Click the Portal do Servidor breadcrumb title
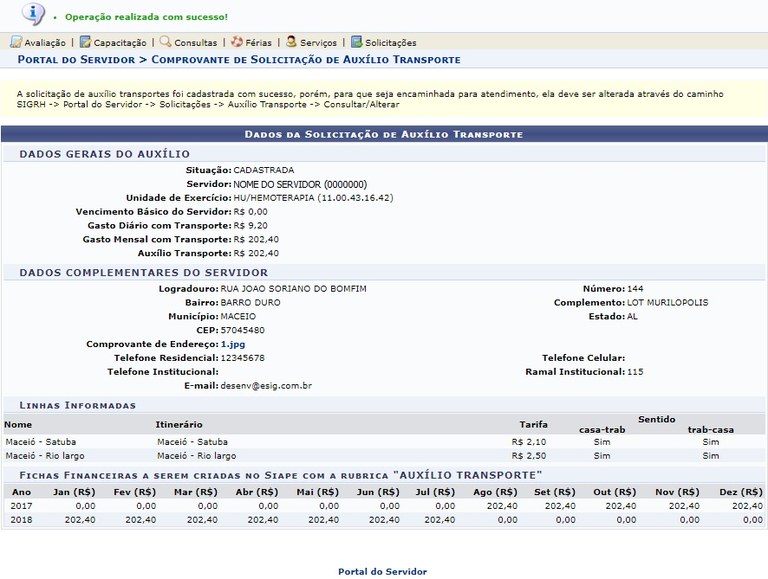Viewport: 768px width, 579px height. [x=75, y=60]
